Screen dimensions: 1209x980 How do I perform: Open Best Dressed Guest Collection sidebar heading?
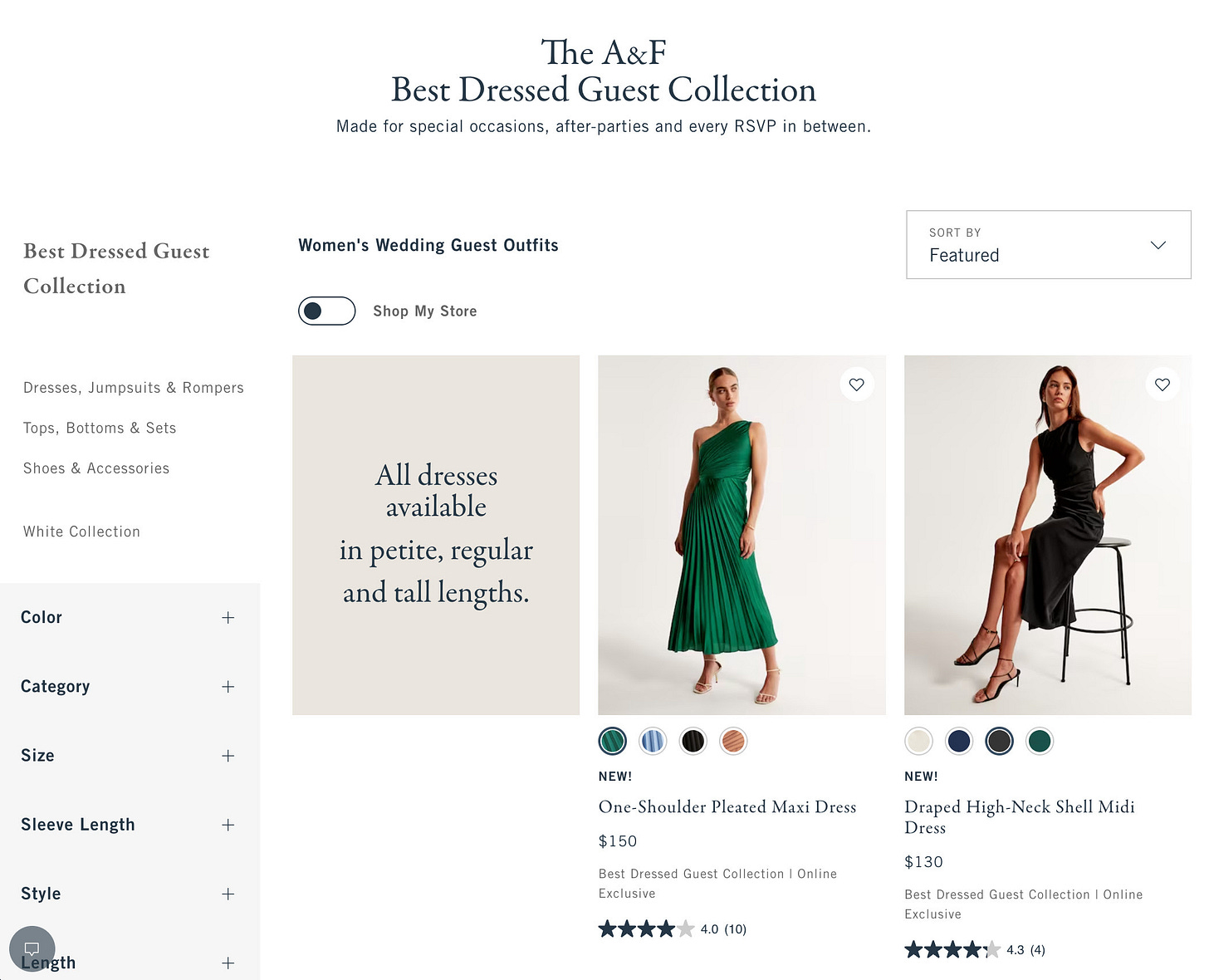click(x=116, y=268)
